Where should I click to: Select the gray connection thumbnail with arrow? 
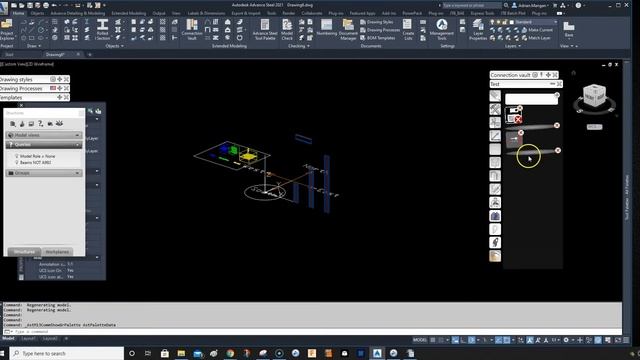tap(514, 140)
